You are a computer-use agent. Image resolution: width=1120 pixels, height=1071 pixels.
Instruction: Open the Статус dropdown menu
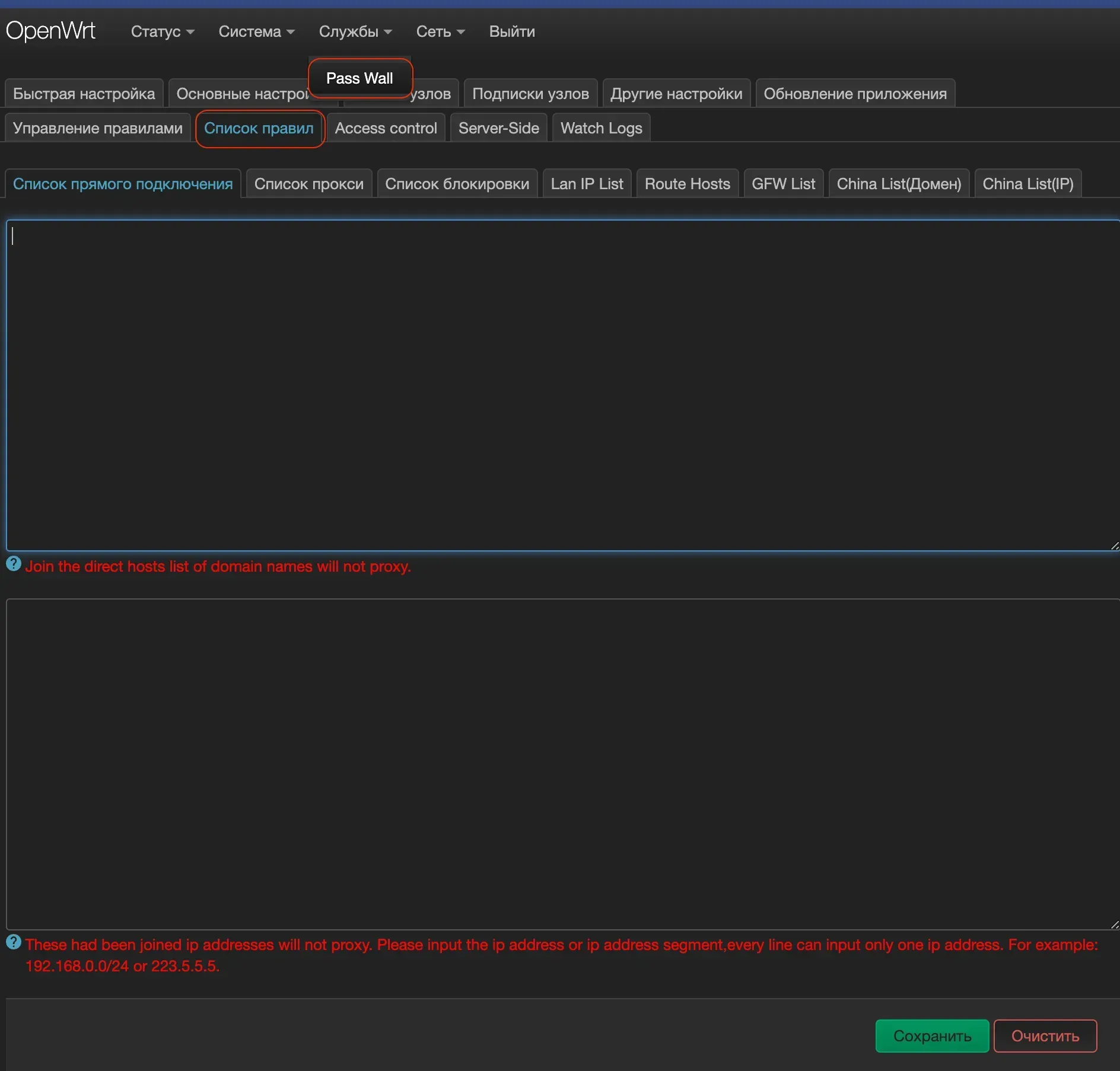(163, 31)
